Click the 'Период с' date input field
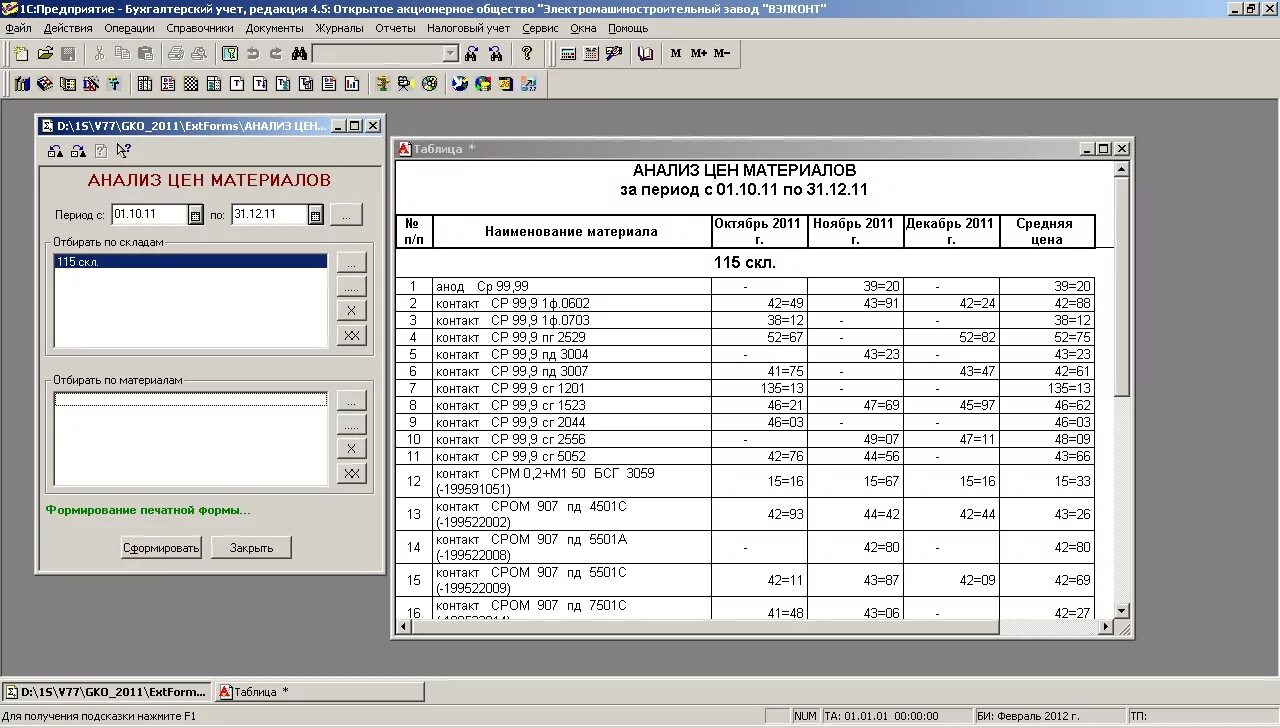Image resolution: width=1280 pixels, height=728 pixels. tap(149, 214)
